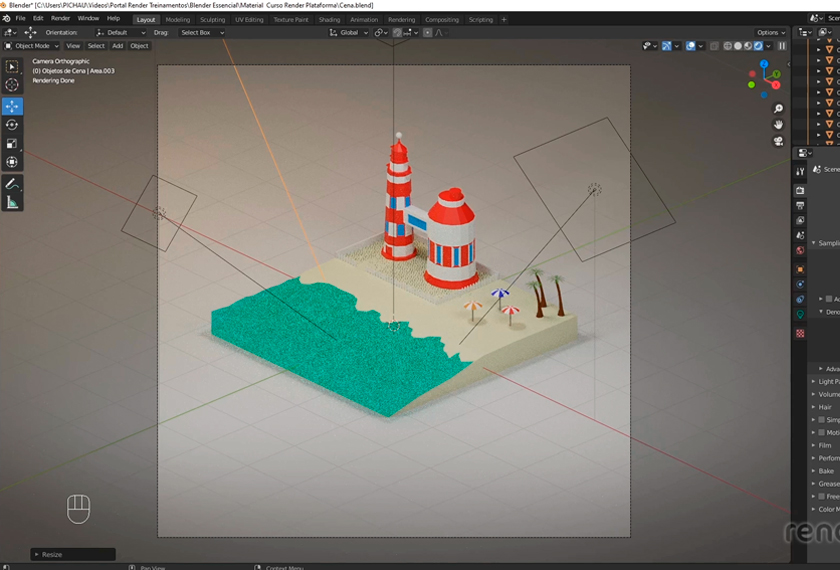This screenshot has width=840, height=570.
Task: Switch to the Sculpting workspace tab
Action: [x=212, y=19]
